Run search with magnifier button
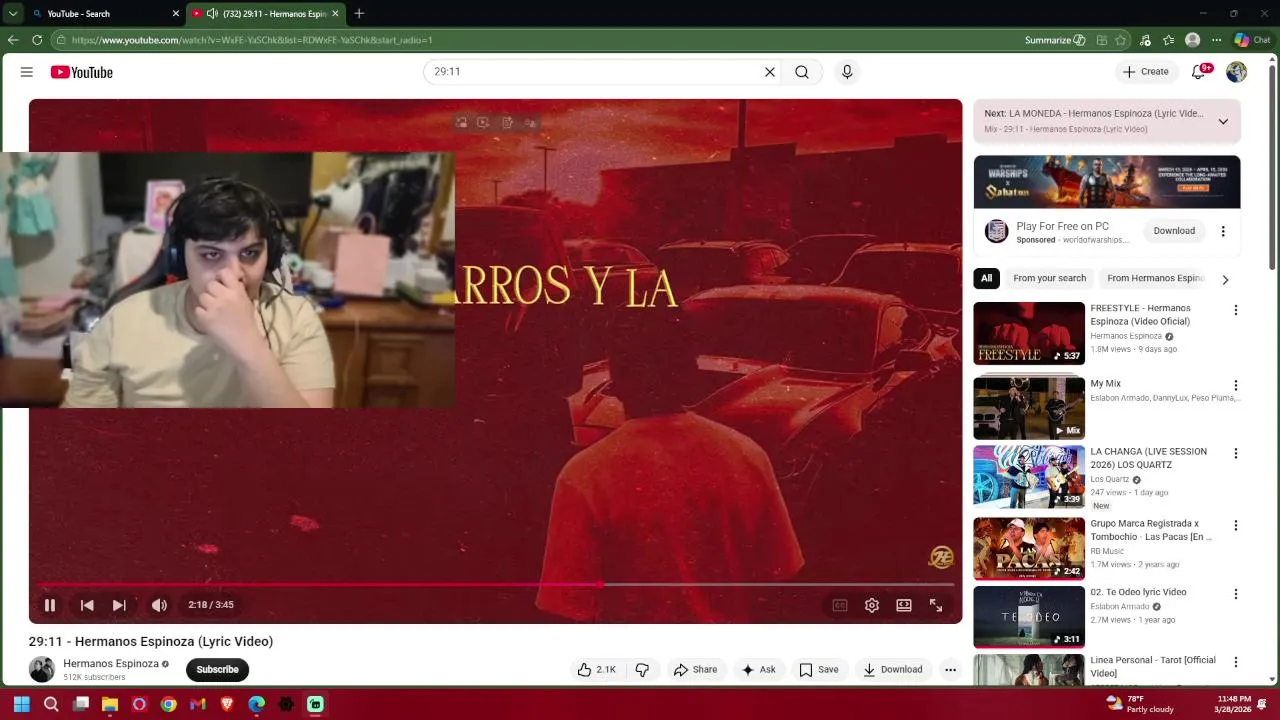 pos(802,72)
